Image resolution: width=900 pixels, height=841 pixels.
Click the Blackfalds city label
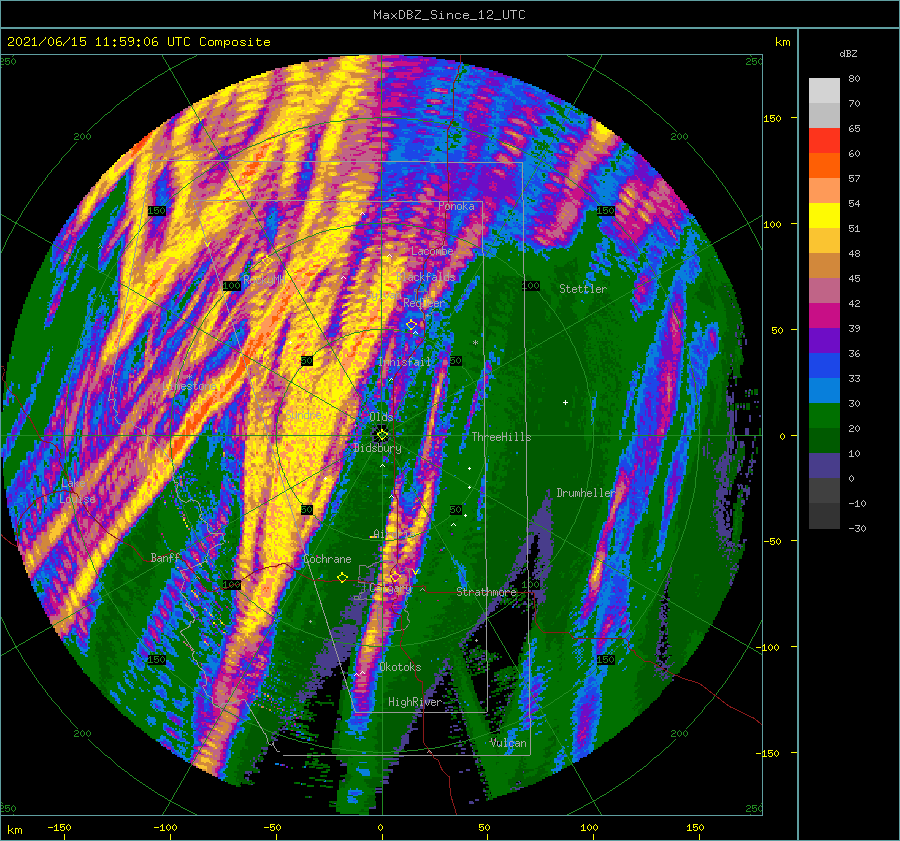426,277
